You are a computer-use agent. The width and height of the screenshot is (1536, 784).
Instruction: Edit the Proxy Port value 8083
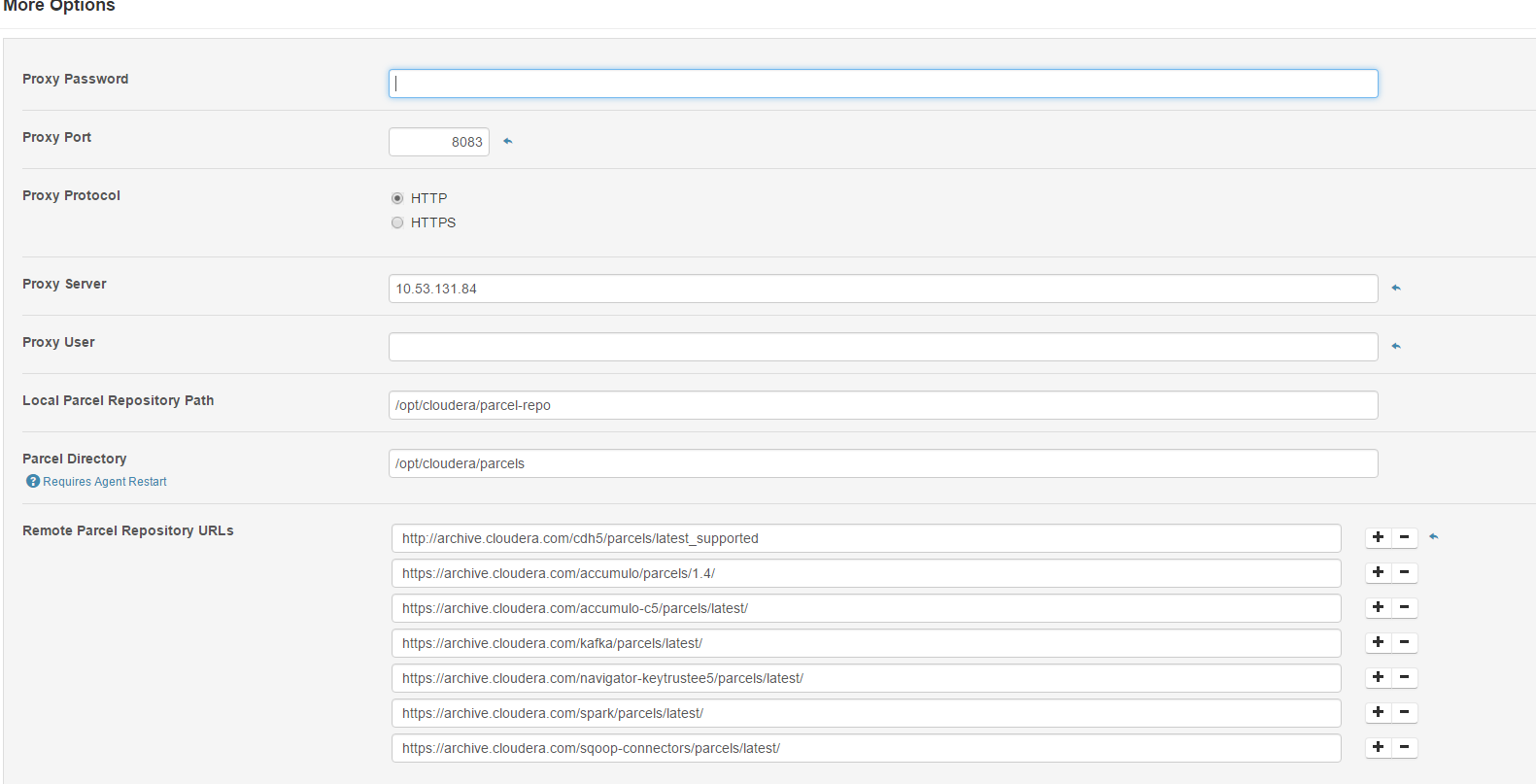click(x=439, y=142)
